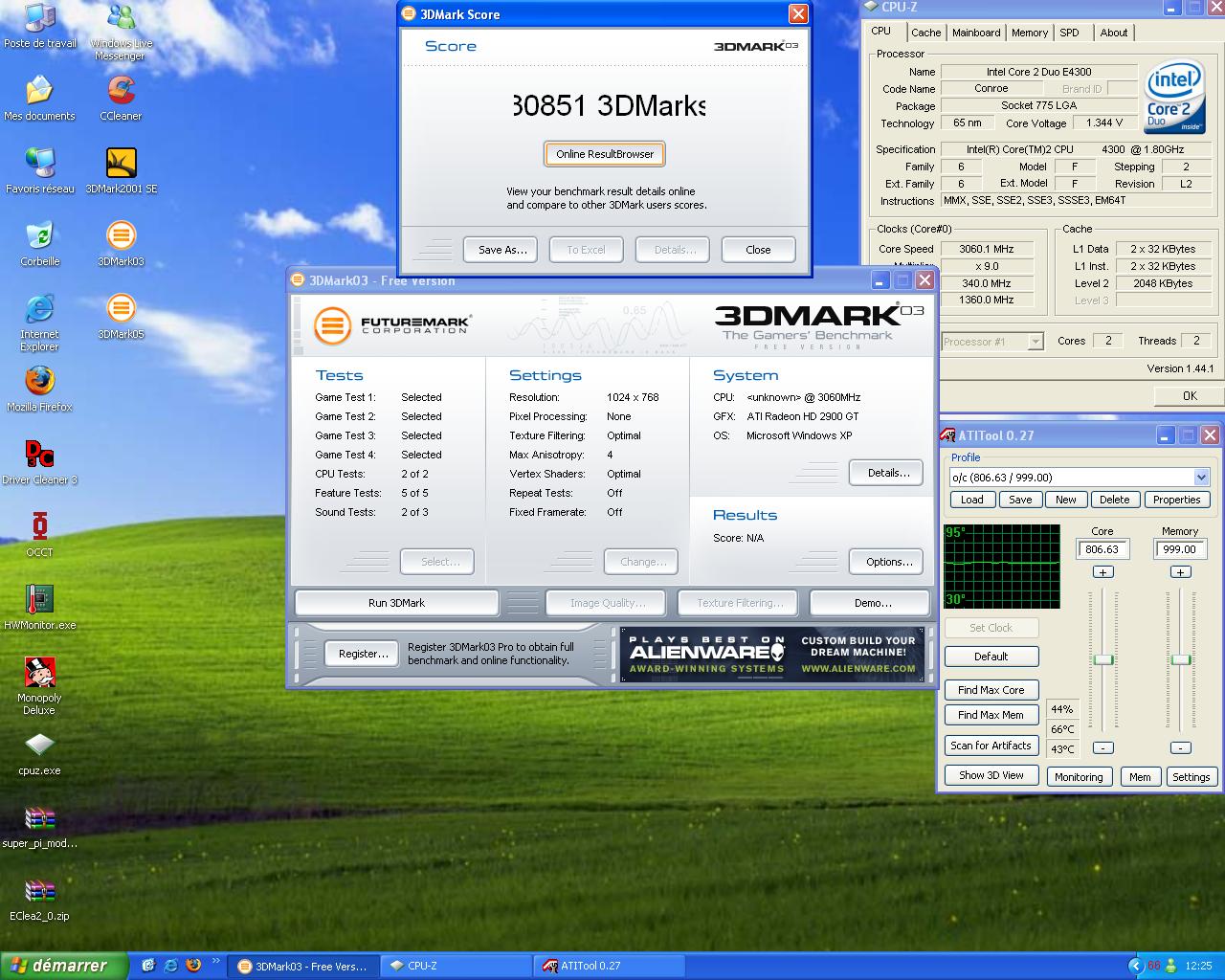1225x980 pixels.
Task: Launch Internet Explorer desktop icon
Action: click(39, 323)
